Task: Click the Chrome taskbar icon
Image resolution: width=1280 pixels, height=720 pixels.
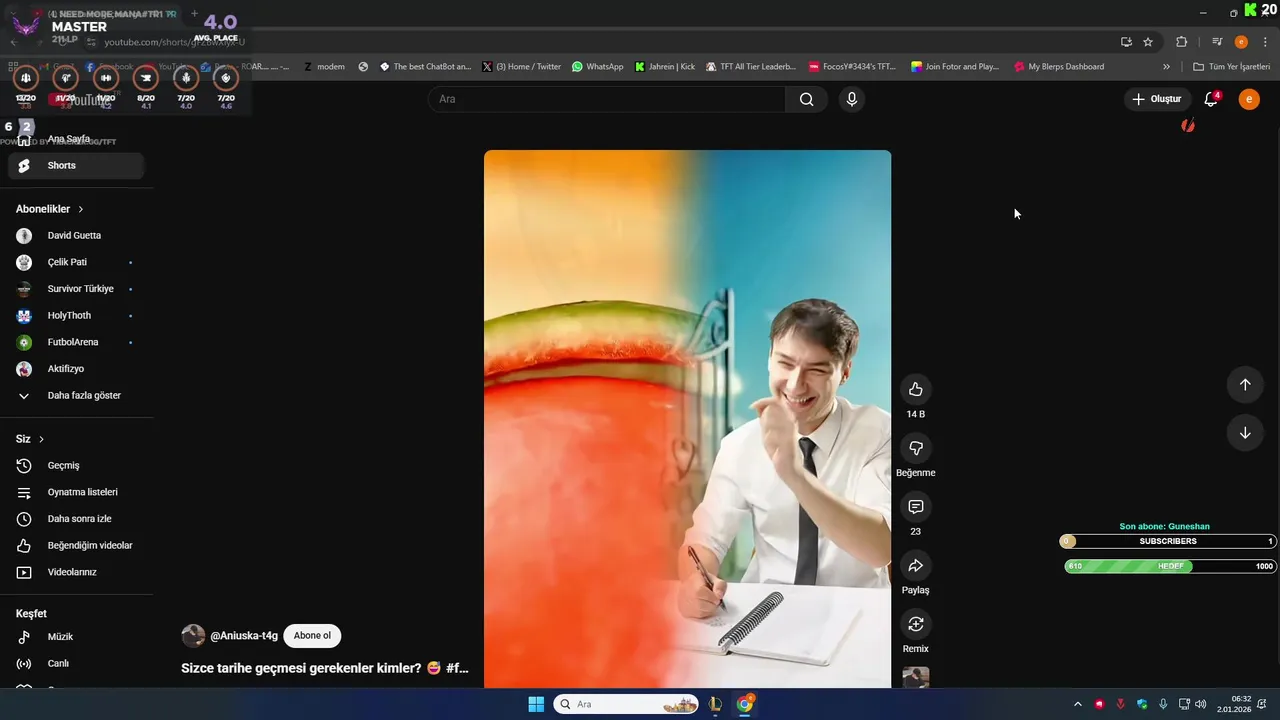Action: click(745, 704)
